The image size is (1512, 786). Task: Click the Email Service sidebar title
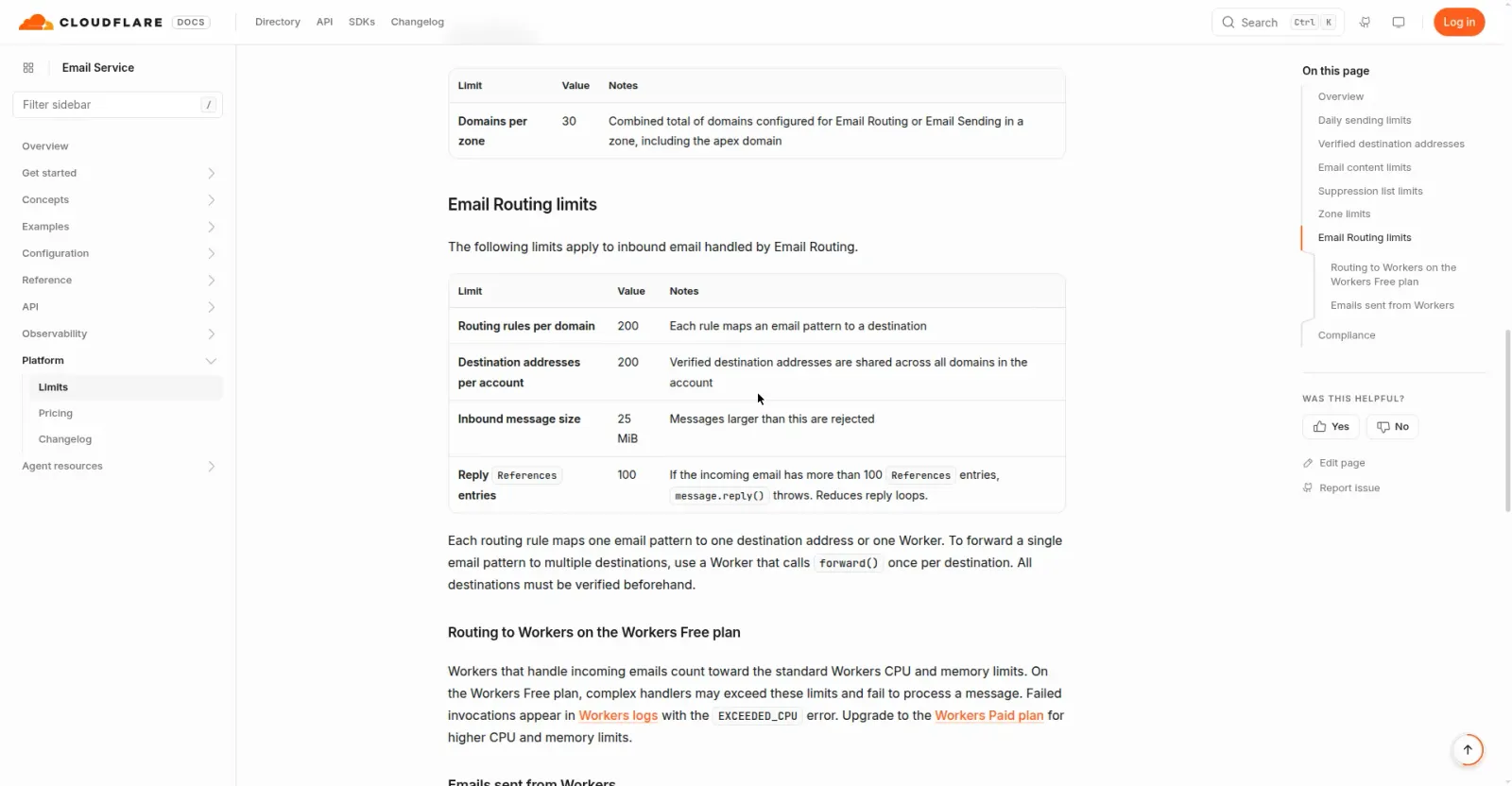[98, 68]
